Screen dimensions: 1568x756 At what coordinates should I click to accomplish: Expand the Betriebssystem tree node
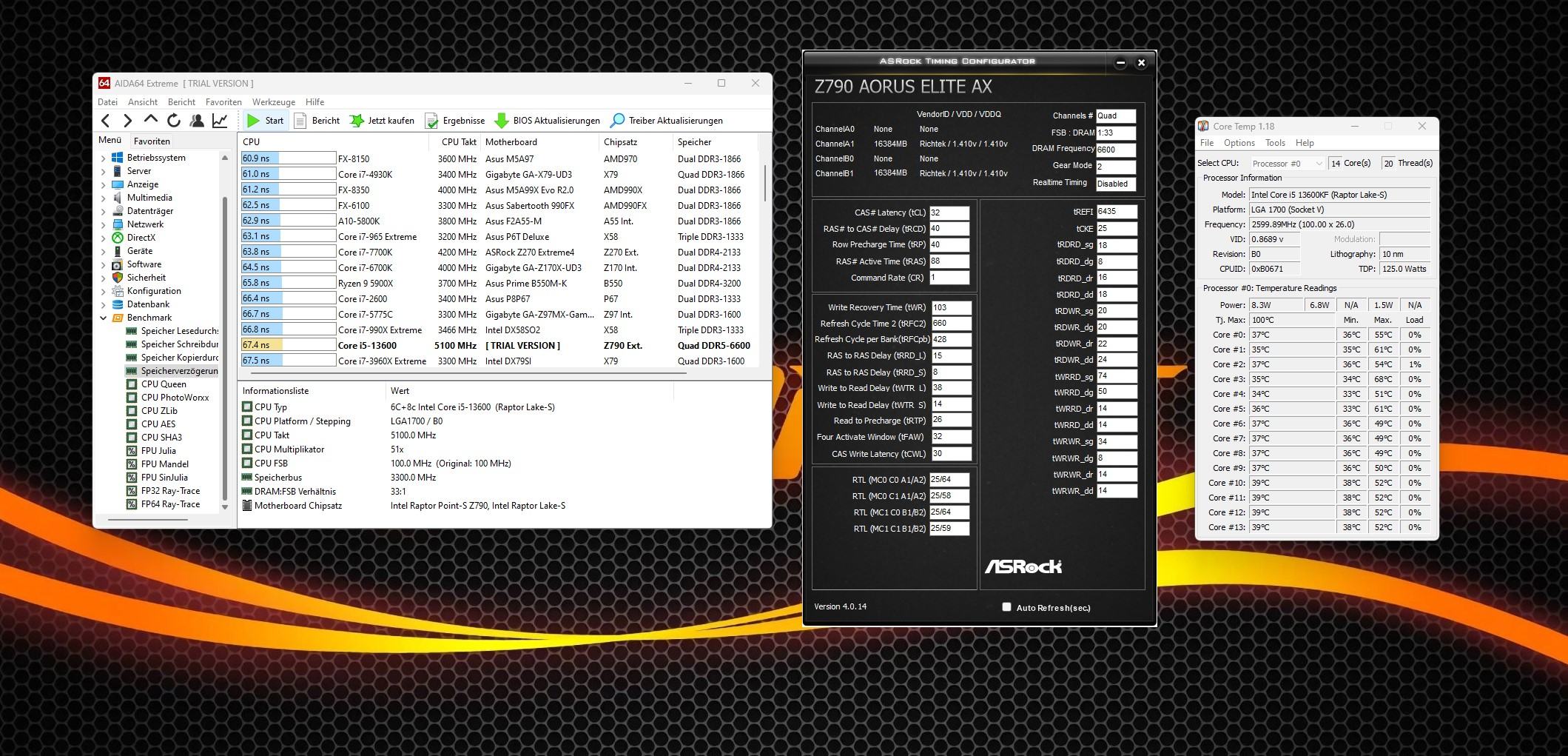(x=103, y=158)
